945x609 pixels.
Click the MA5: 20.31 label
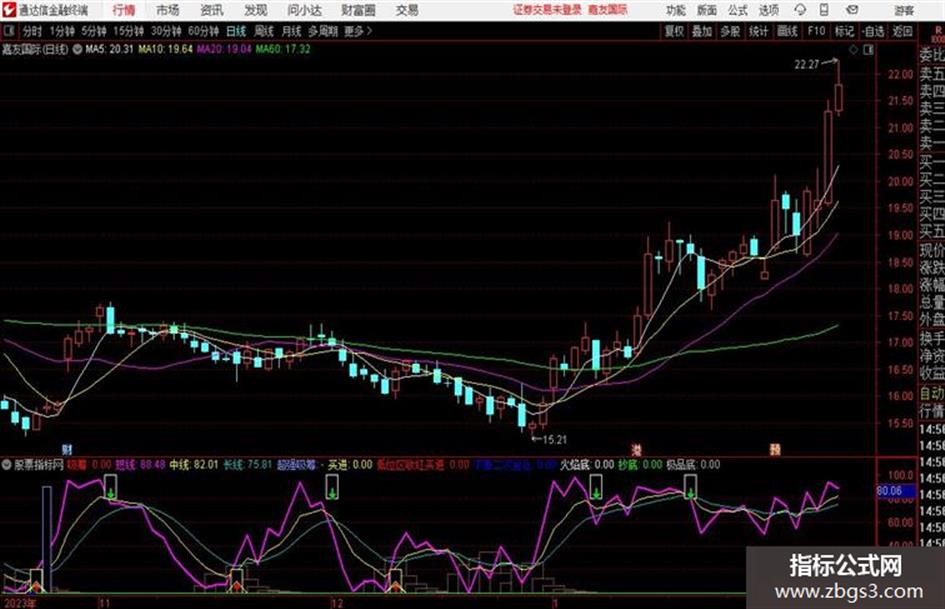(x=109, y=49)
